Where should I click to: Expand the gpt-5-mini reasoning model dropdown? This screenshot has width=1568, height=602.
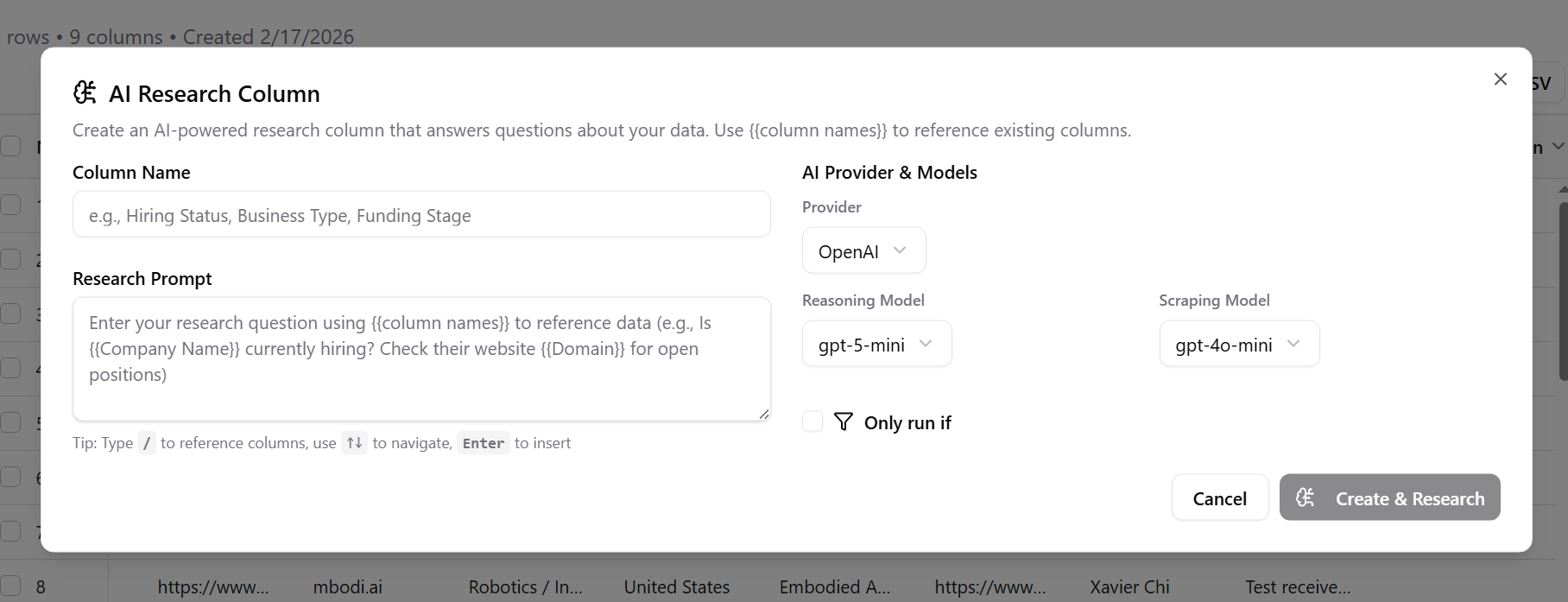[876, 344]
